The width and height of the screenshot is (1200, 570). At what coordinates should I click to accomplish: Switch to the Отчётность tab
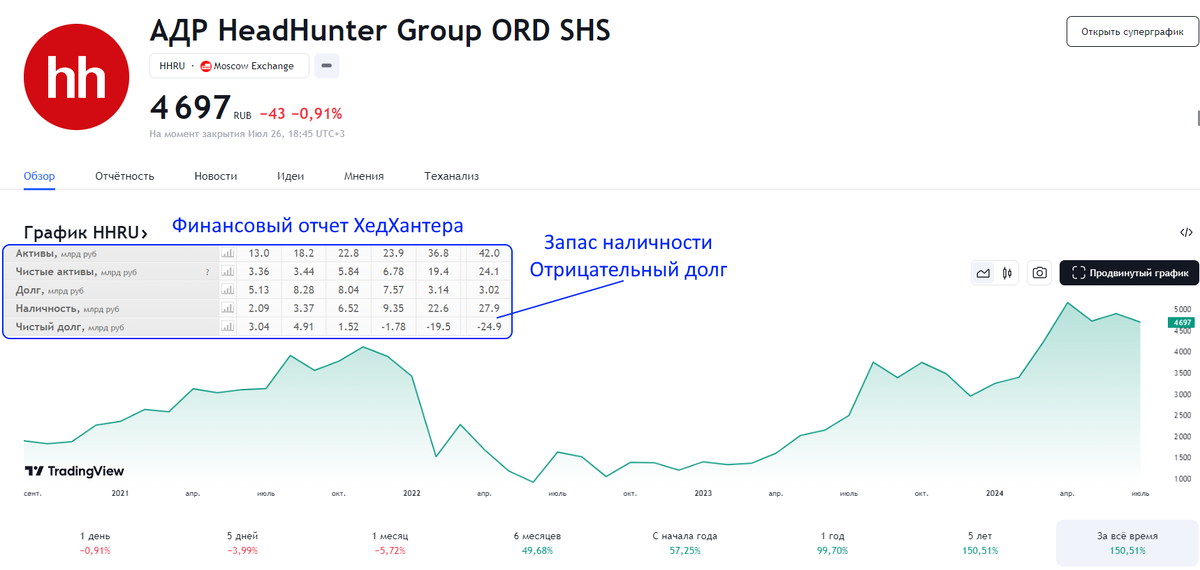coord(125,176)
